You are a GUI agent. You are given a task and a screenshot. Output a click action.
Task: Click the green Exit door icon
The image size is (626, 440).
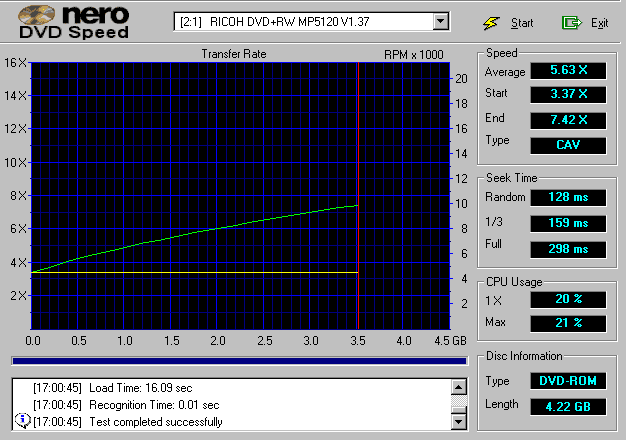(571, 23)
